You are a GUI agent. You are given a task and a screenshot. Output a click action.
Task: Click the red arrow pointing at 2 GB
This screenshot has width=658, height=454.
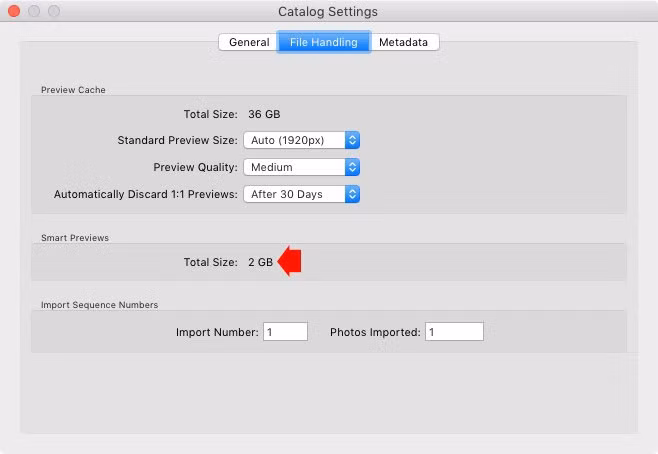290,261
